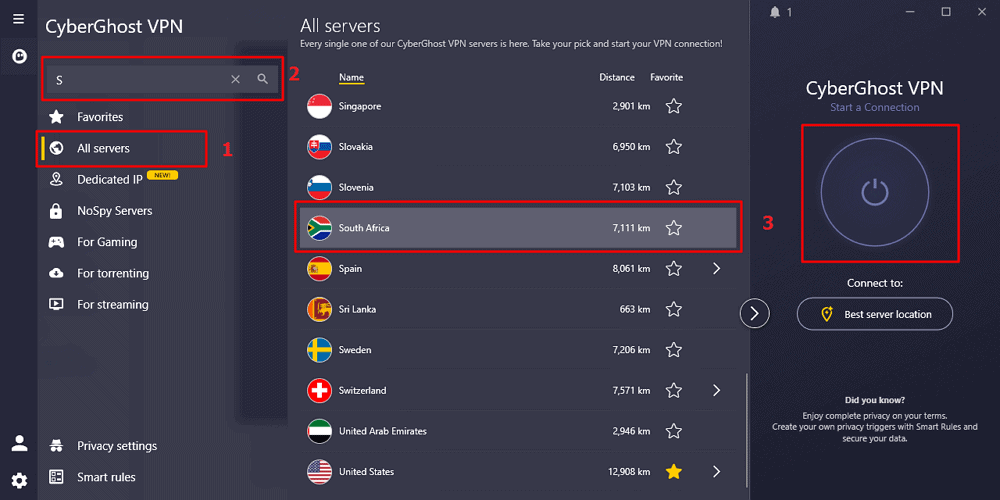
Task: Click the Best server location button
Action: tap(875, 314)
